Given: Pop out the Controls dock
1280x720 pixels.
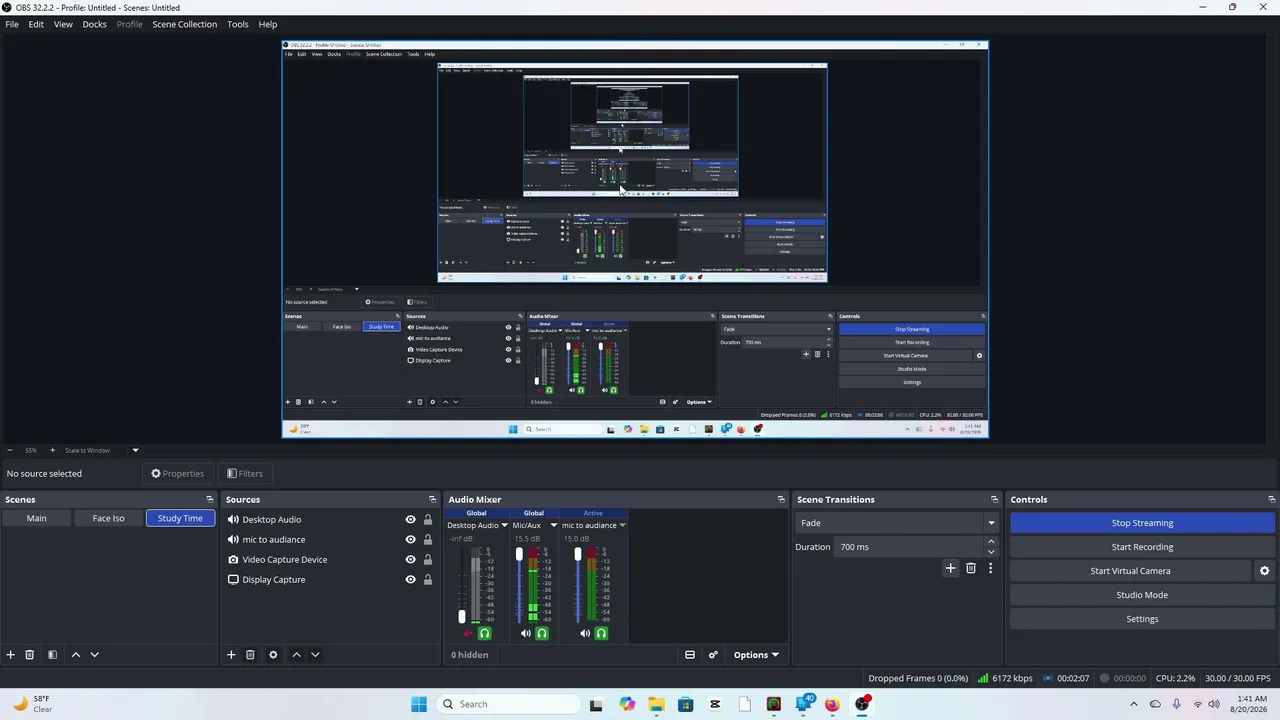Looking at the screenshot, I should click(1271, 499).
